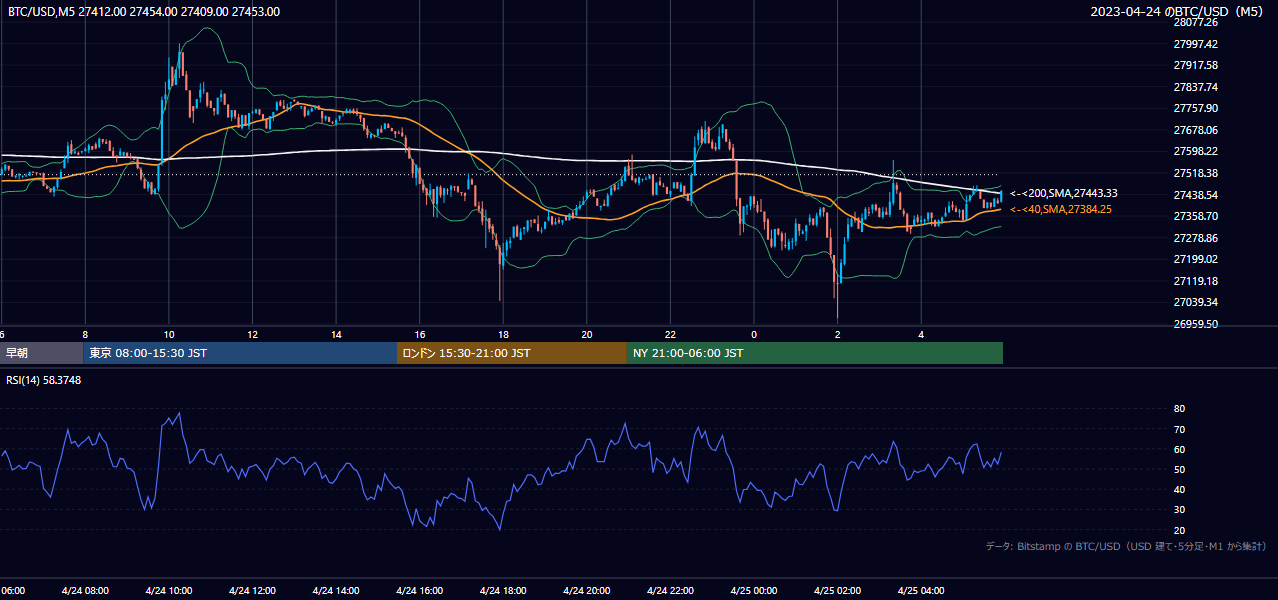Click the 4/24 14:00 date label
Screen dimensions: 1278x600
coord(336,591)
